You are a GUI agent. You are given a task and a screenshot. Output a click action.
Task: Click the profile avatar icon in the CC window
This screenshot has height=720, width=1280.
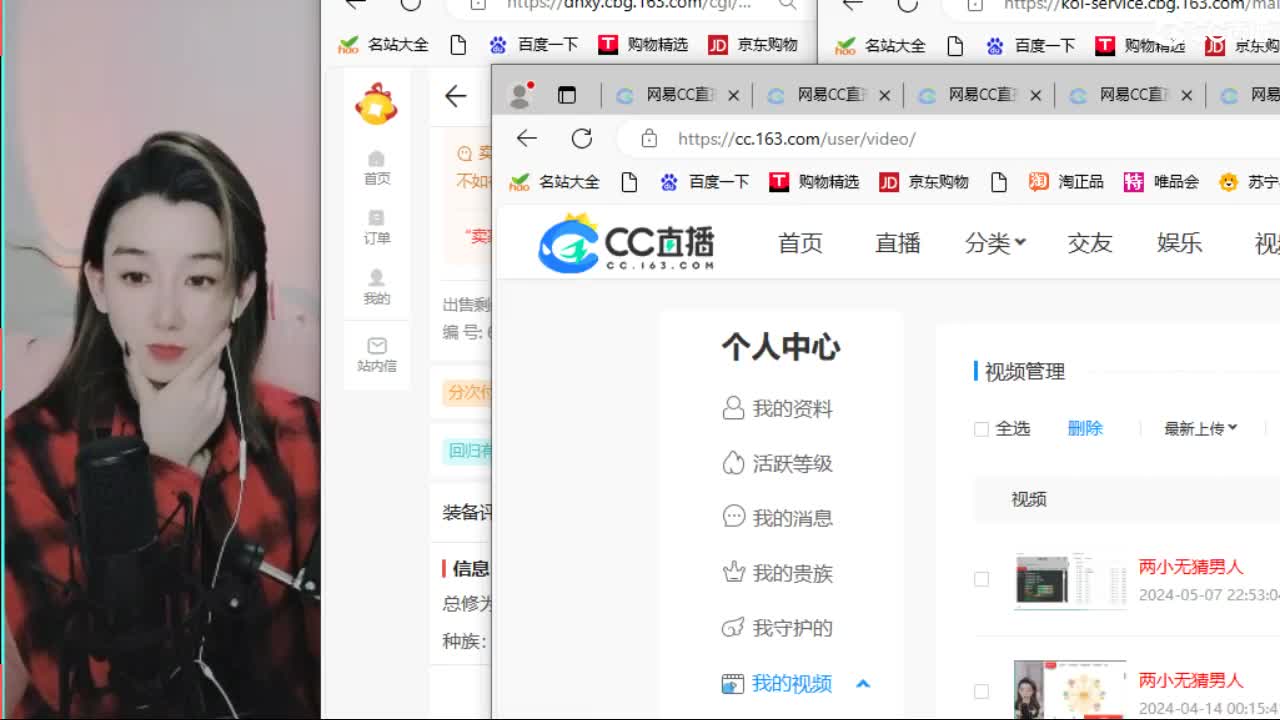pyautogui.click(x=520, y=95)
